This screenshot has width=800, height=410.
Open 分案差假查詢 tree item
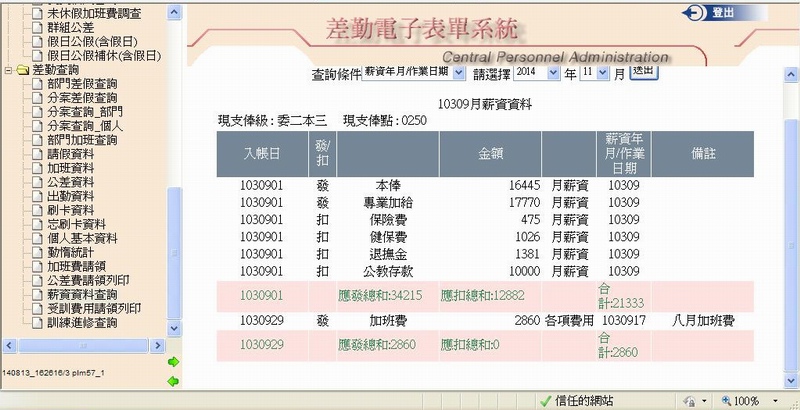82,98
